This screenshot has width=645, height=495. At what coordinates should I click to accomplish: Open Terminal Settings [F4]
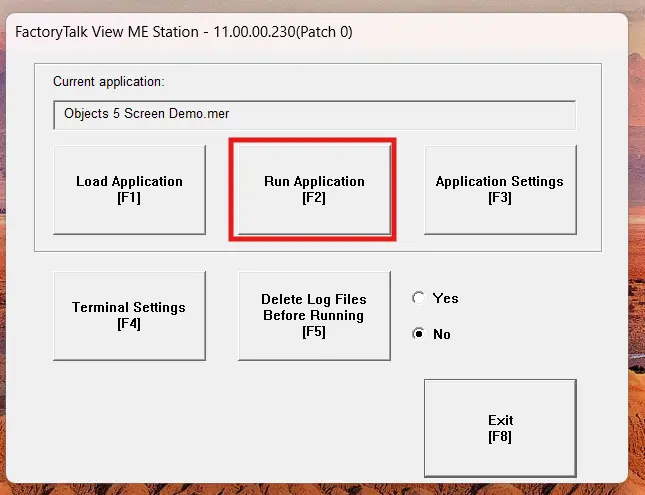click(x=129, y=316)
